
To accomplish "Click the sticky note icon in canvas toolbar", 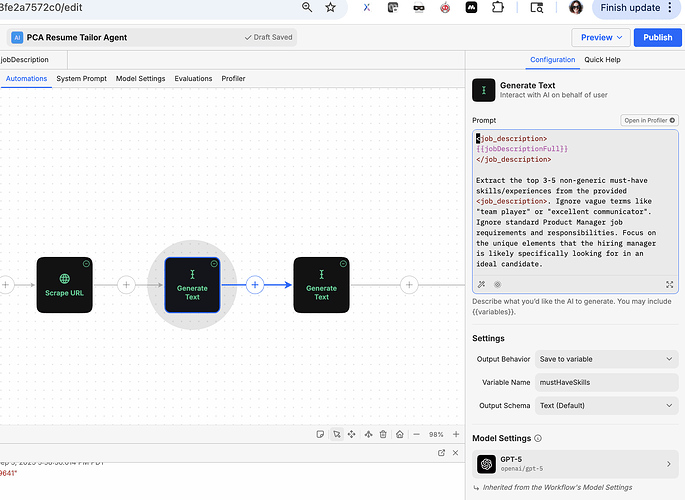I will coord(319,434).
